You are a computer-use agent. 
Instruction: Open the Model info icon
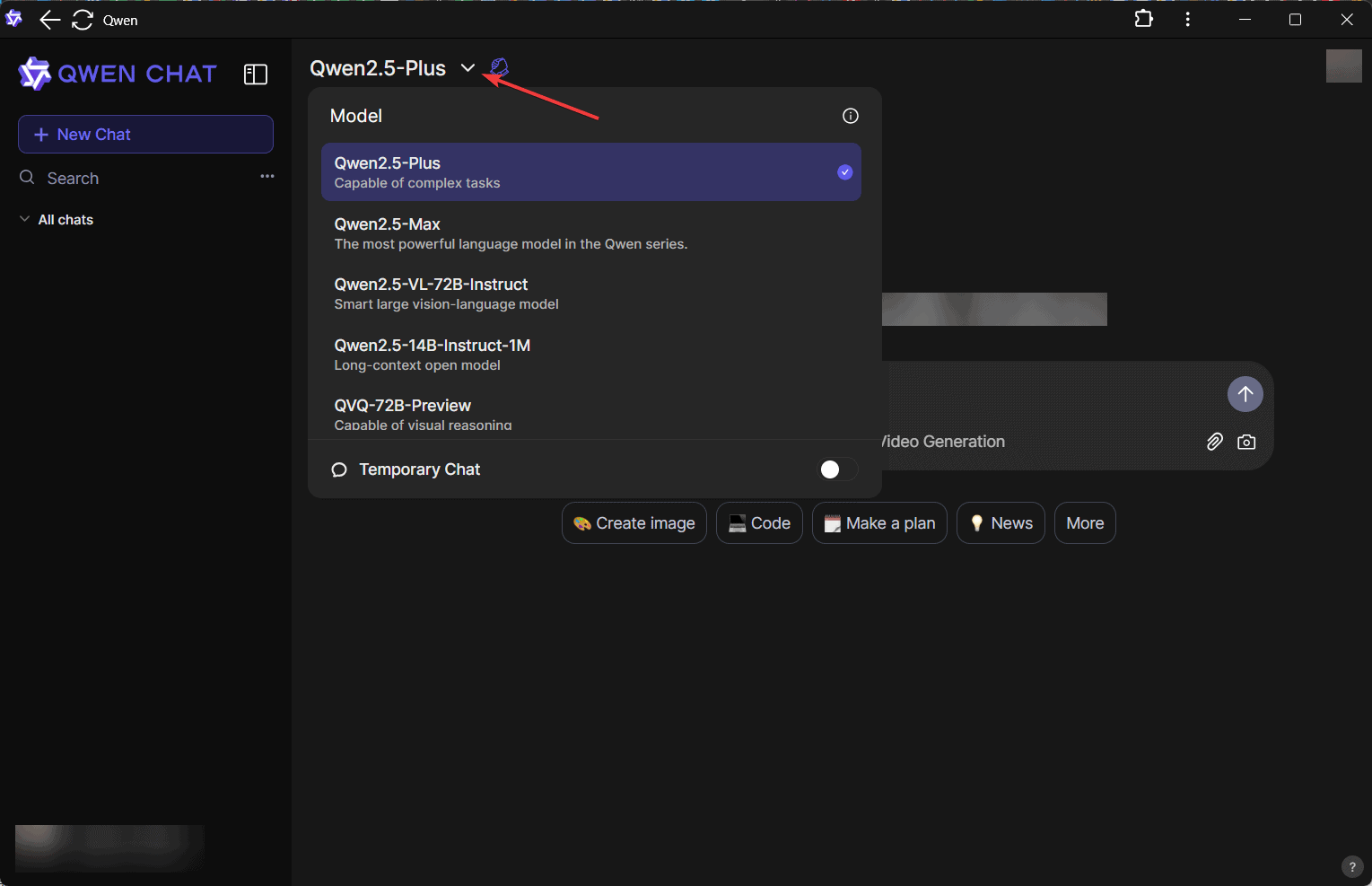(x=851, y=116)
